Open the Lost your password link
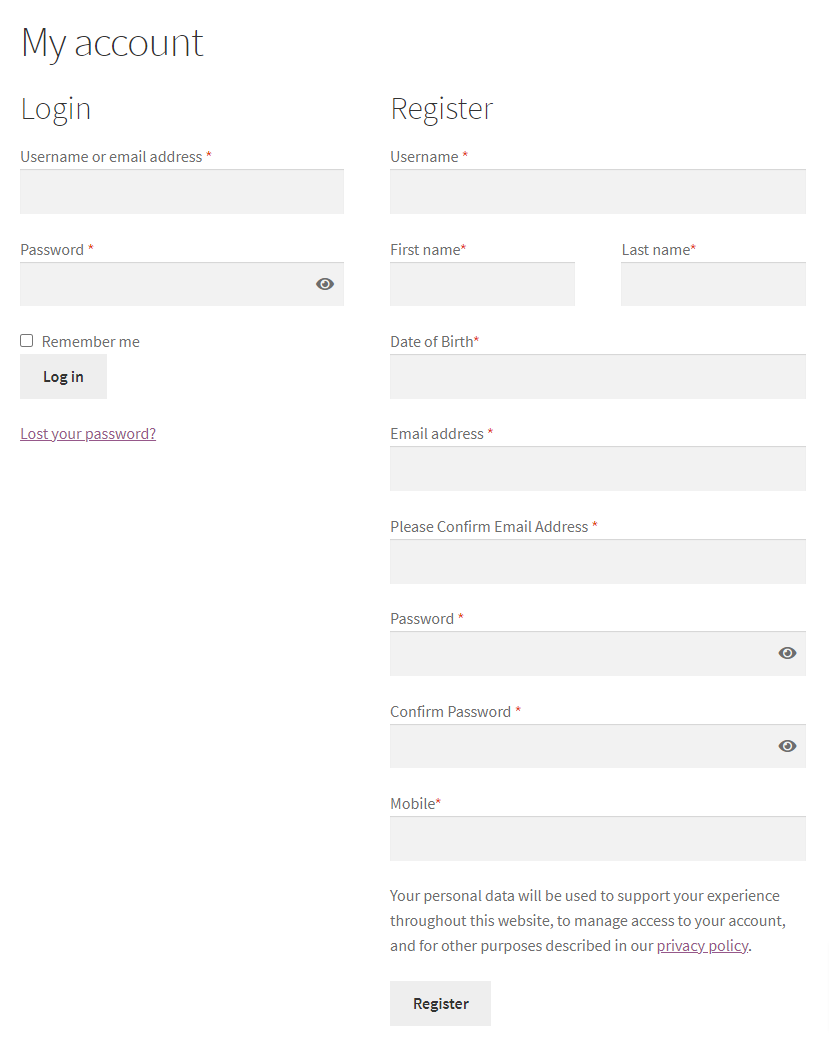 [x=88, y=434]
